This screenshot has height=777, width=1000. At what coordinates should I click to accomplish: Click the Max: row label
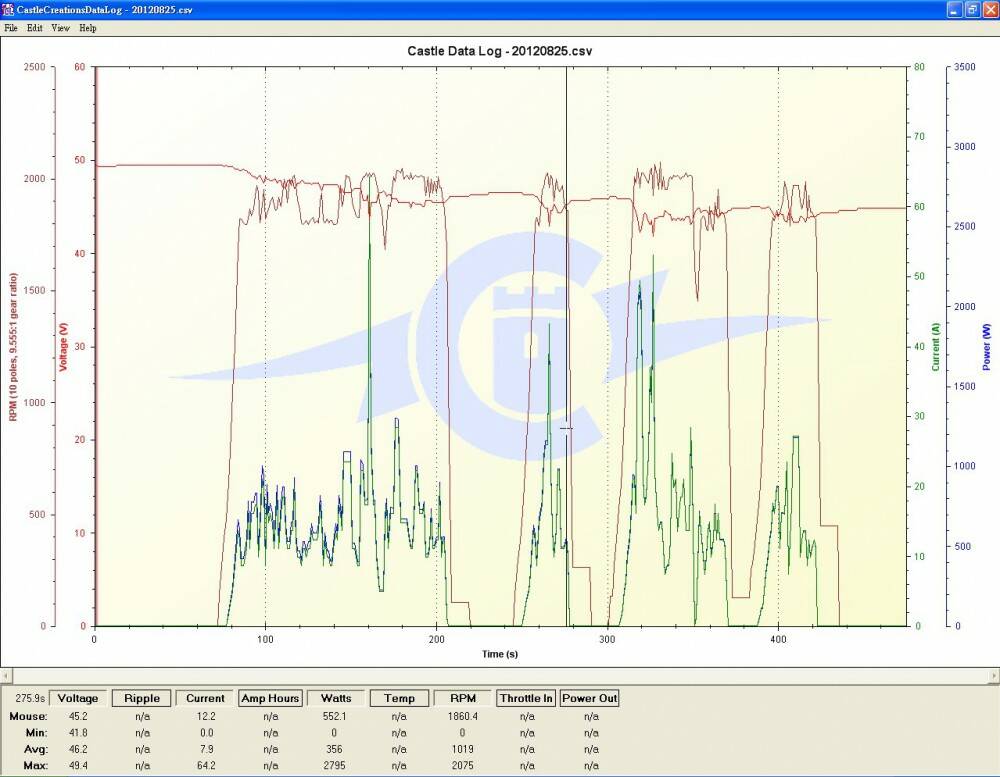(35, 766)
